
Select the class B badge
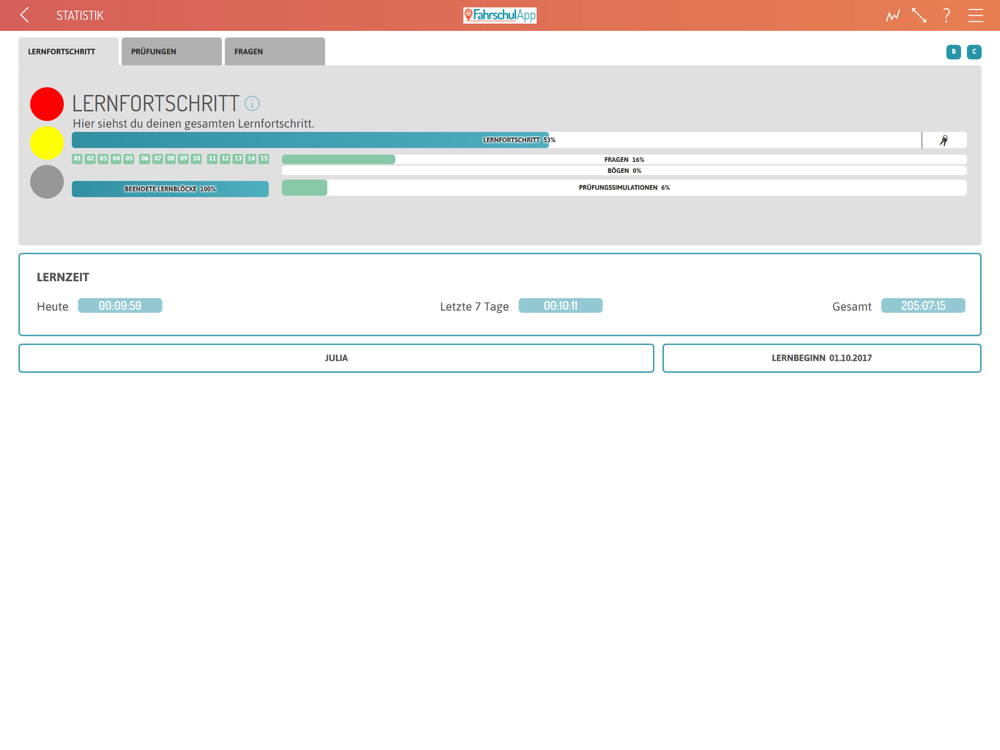(x=953, y=52)
